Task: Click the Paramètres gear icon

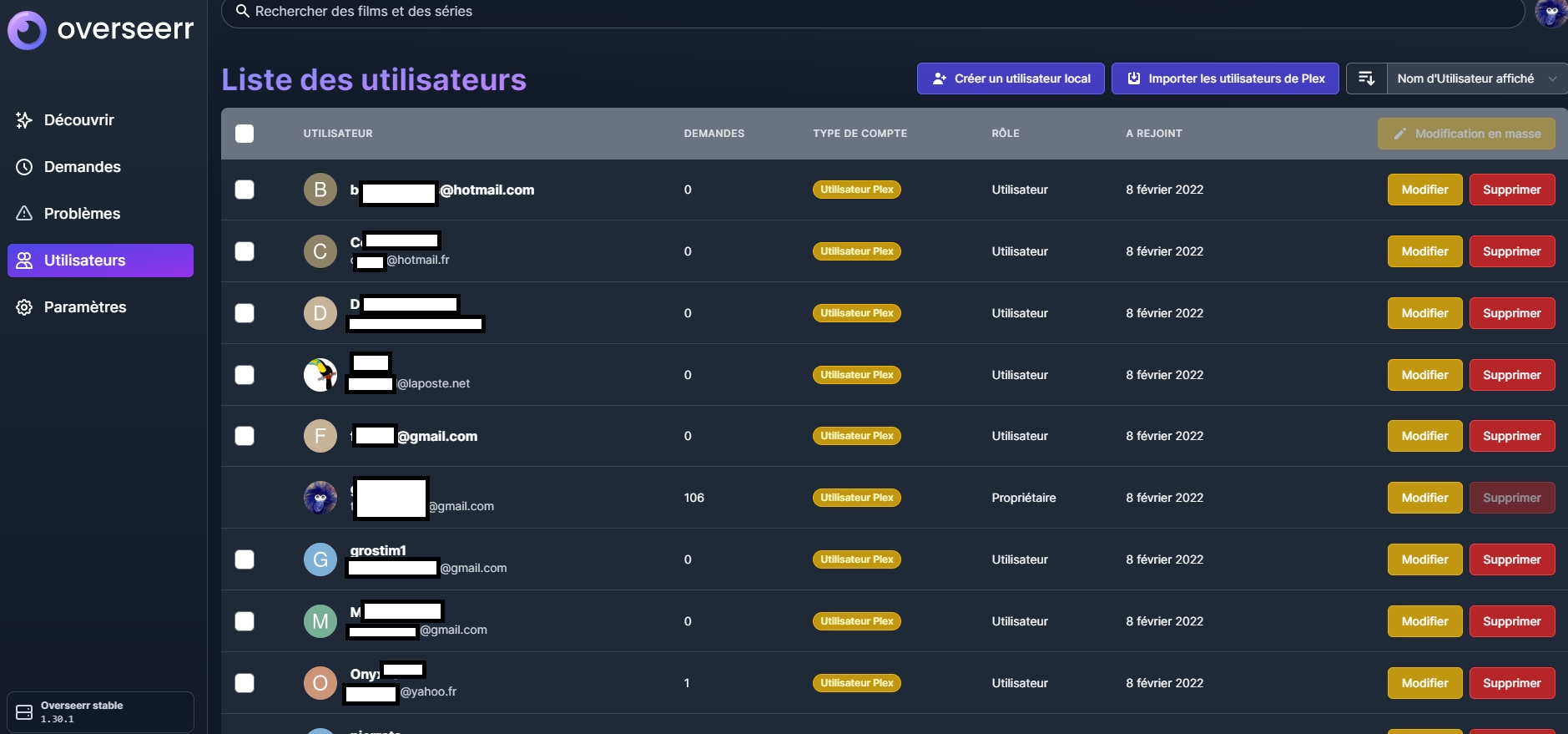Action: click(24, 307)
